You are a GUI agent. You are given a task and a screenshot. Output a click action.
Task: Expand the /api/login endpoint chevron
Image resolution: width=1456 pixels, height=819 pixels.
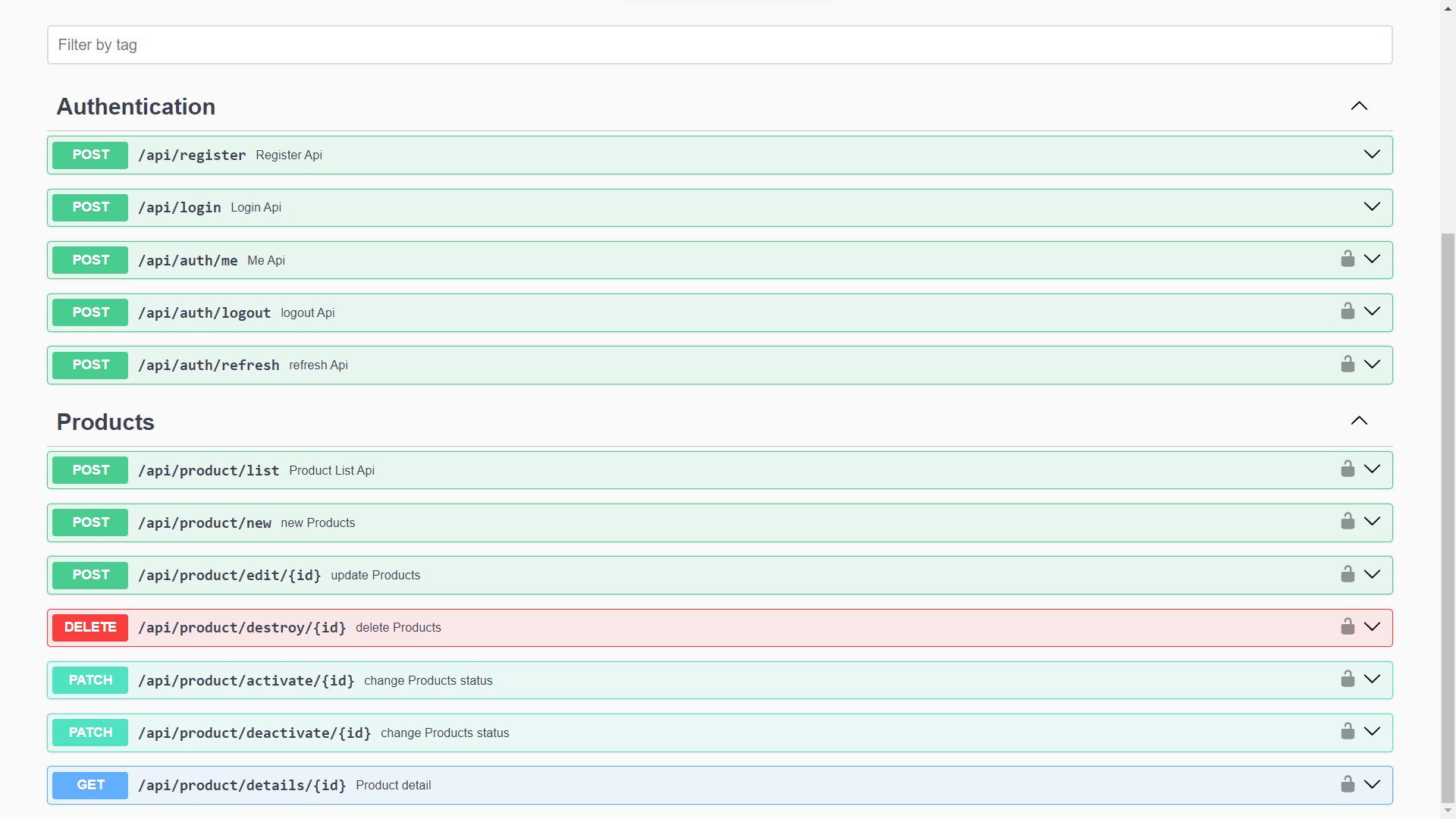(1372, 207)
